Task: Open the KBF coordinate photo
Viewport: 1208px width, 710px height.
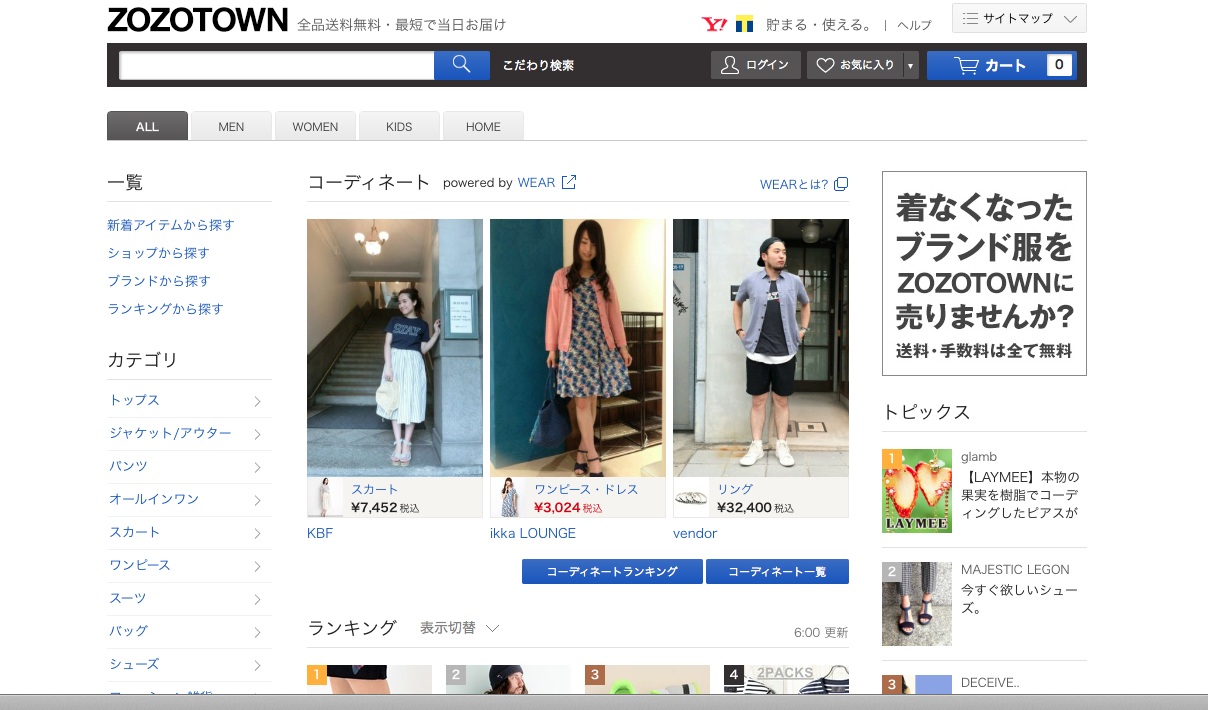Action: [x=395, y=348]
